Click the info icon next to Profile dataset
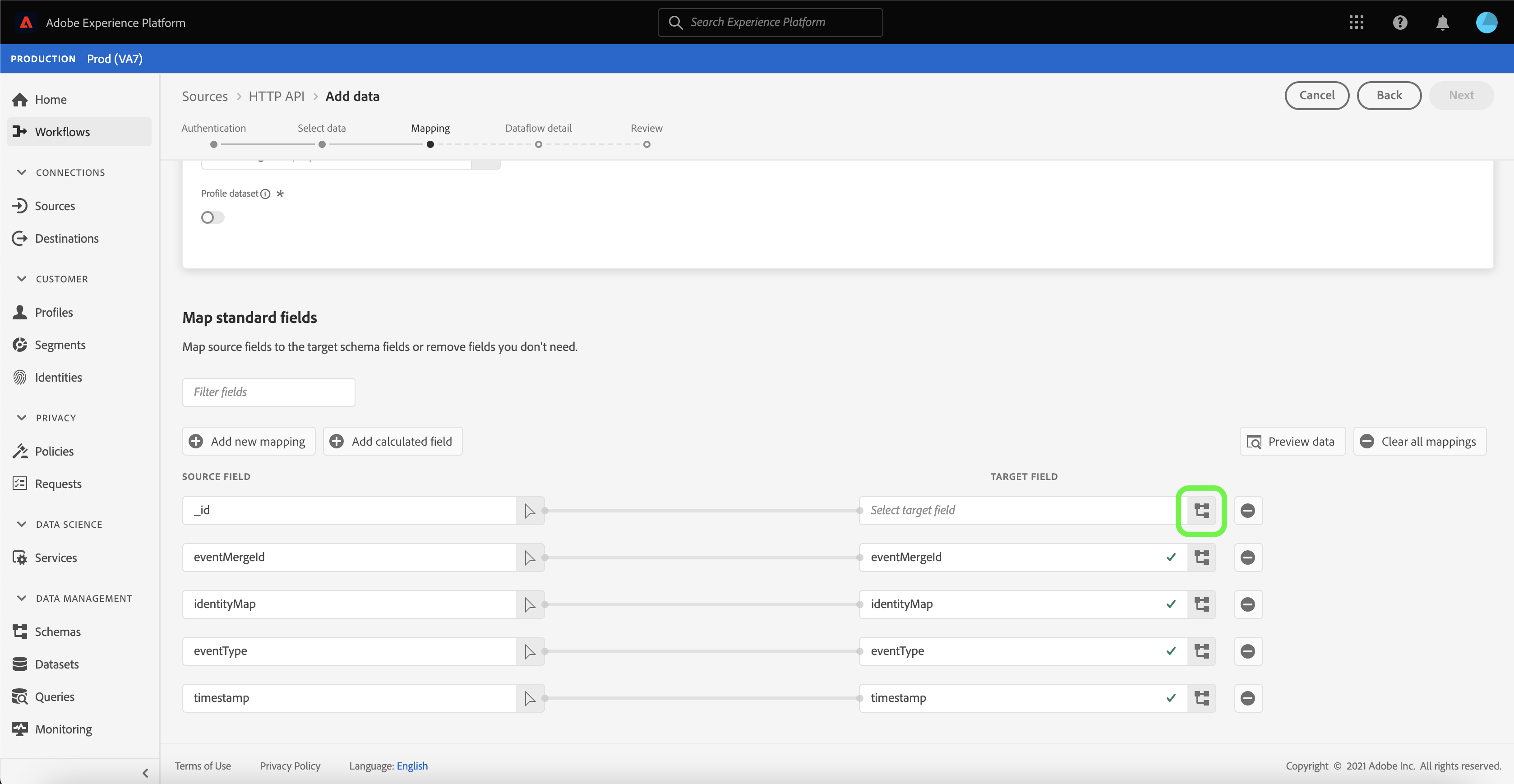 point(266,194)
